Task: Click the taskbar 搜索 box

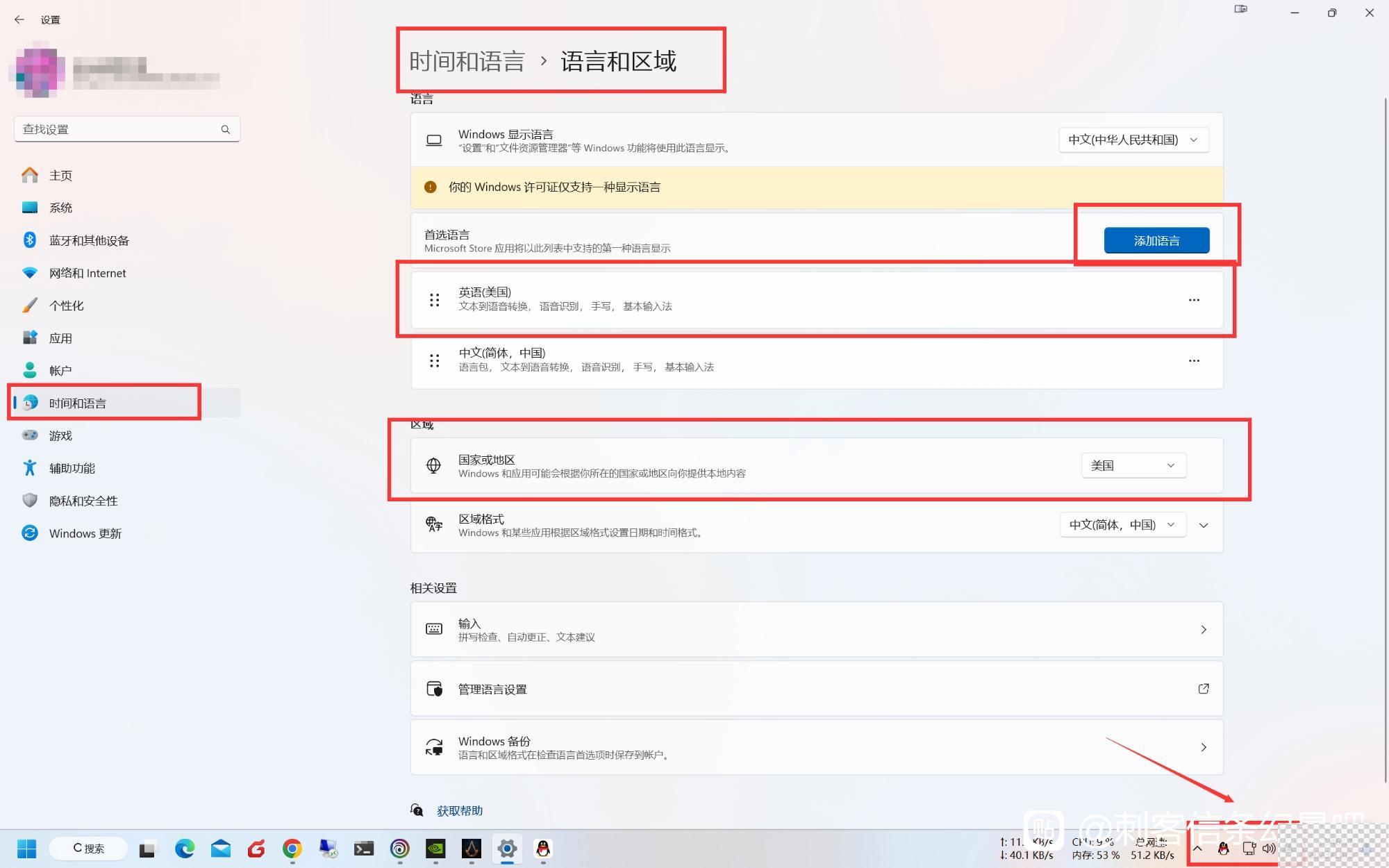Action: [89, 849]
